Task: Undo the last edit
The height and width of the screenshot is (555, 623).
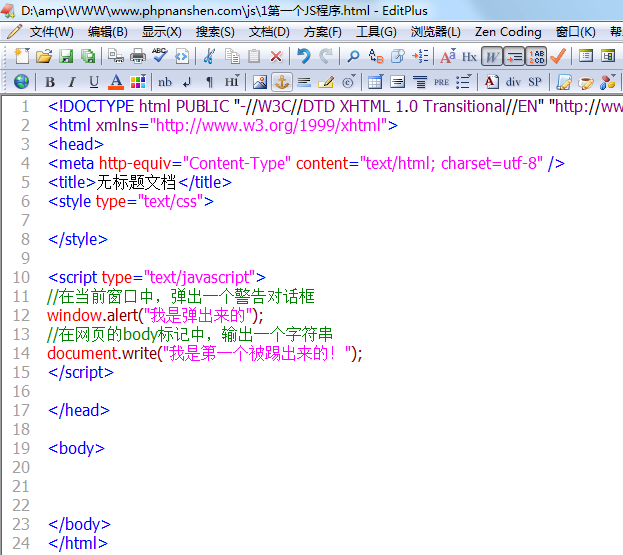Action: click(304, 56)
